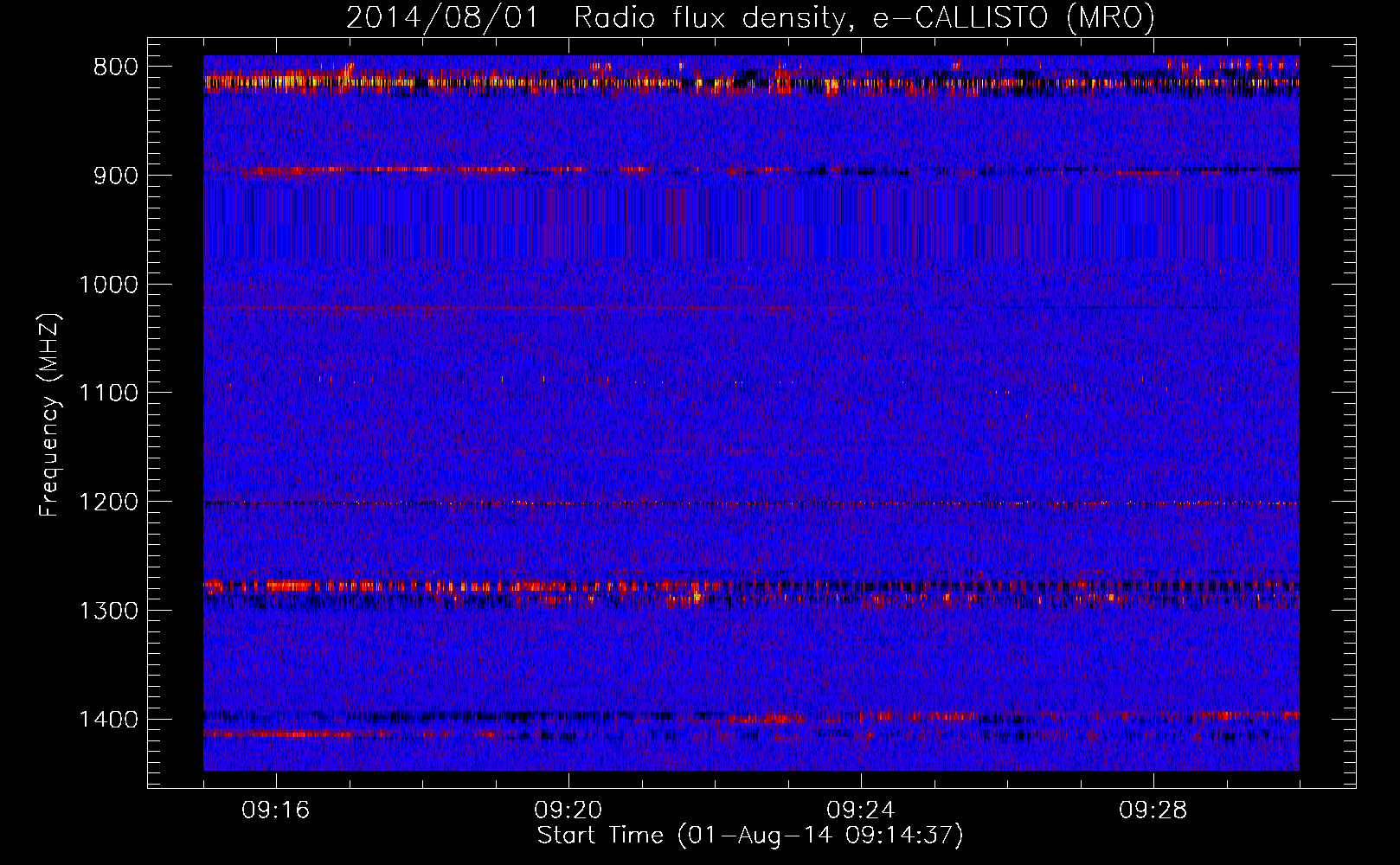Click the '1400' frequency axis label
Screen dimensions: 1400x865
pyautogui.click(x=109, y=720)
